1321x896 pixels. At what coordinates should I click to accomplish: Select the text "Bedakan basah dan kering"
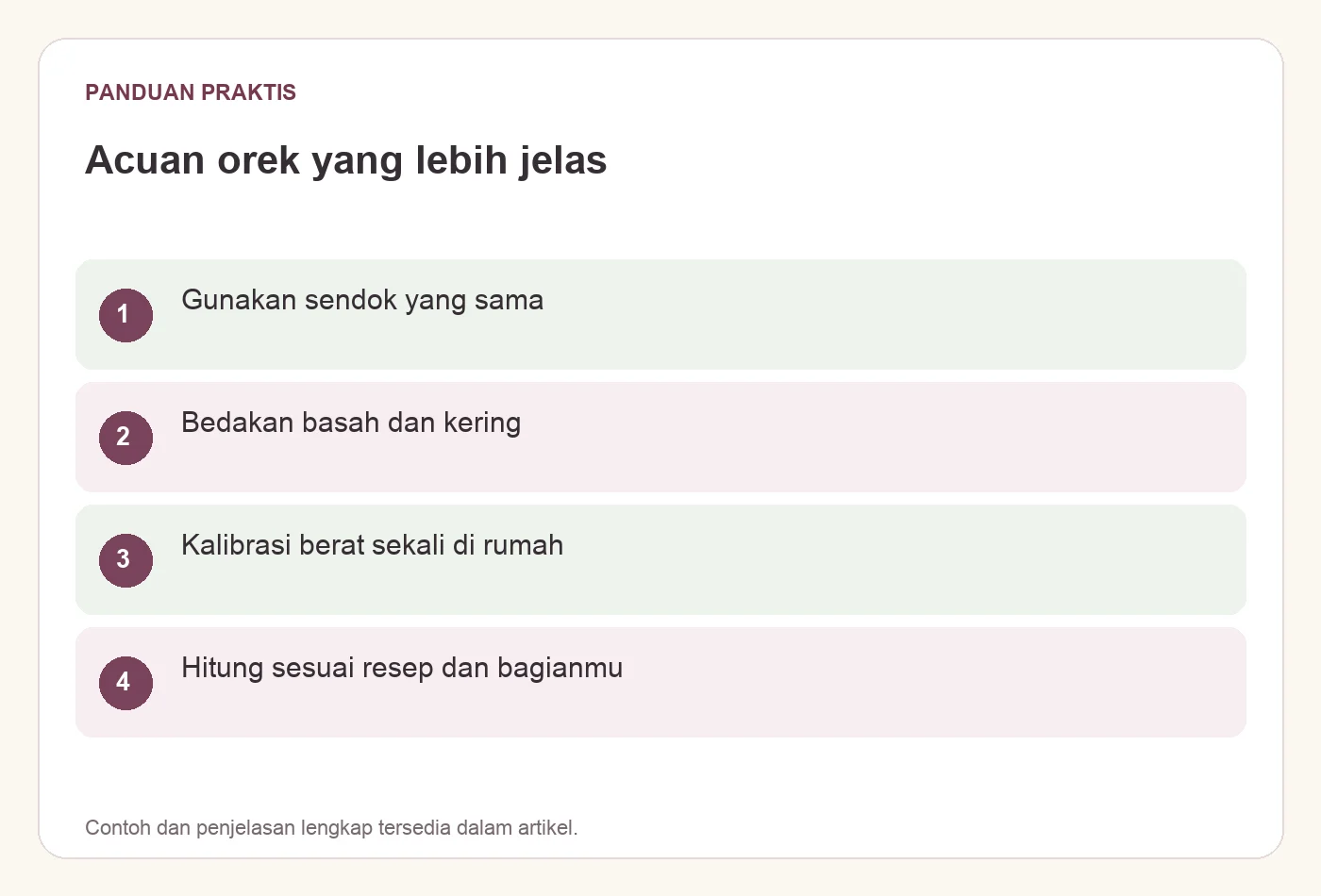click(351, 423)
